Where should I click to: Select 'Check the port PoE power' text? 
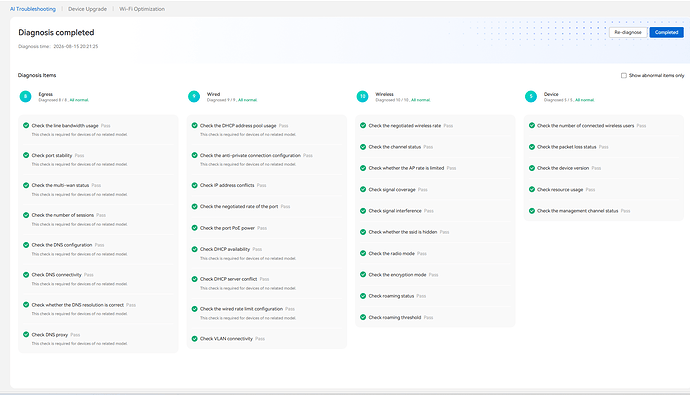[x=227, y=228]
